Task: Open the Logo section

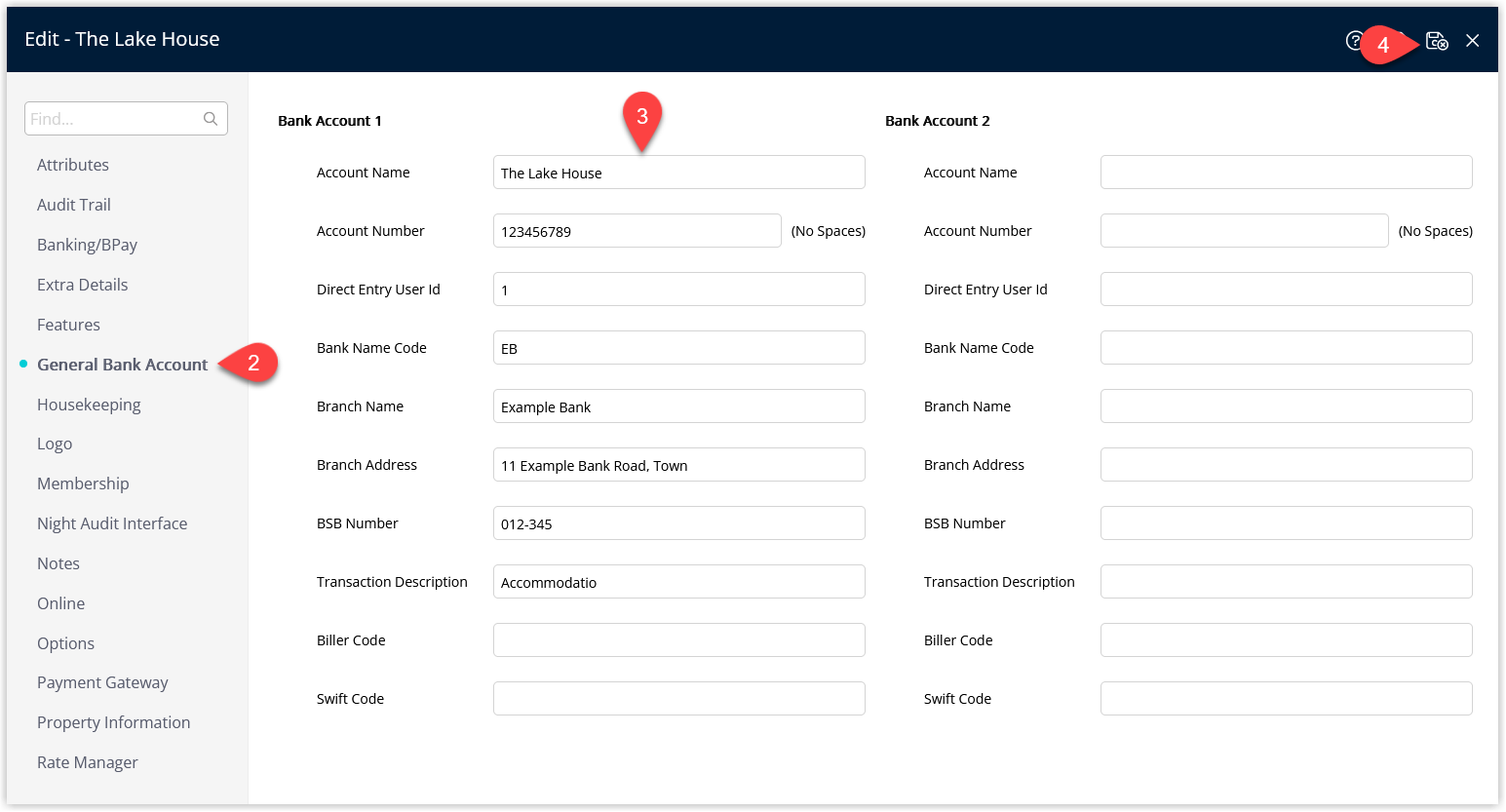Action: [x=55, y=444]
